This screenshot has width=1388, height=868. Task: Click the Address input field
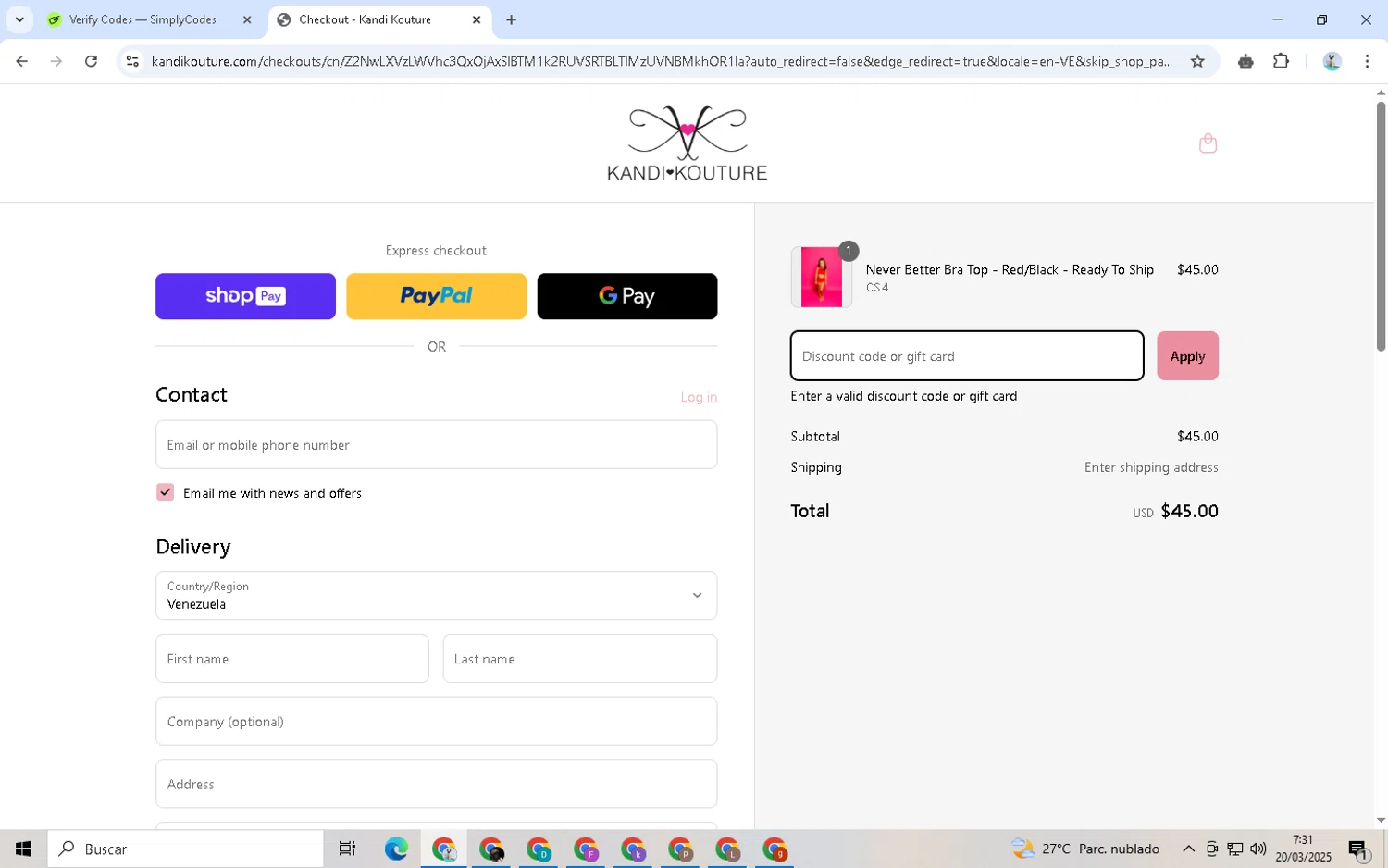click(x=436, y=784)
